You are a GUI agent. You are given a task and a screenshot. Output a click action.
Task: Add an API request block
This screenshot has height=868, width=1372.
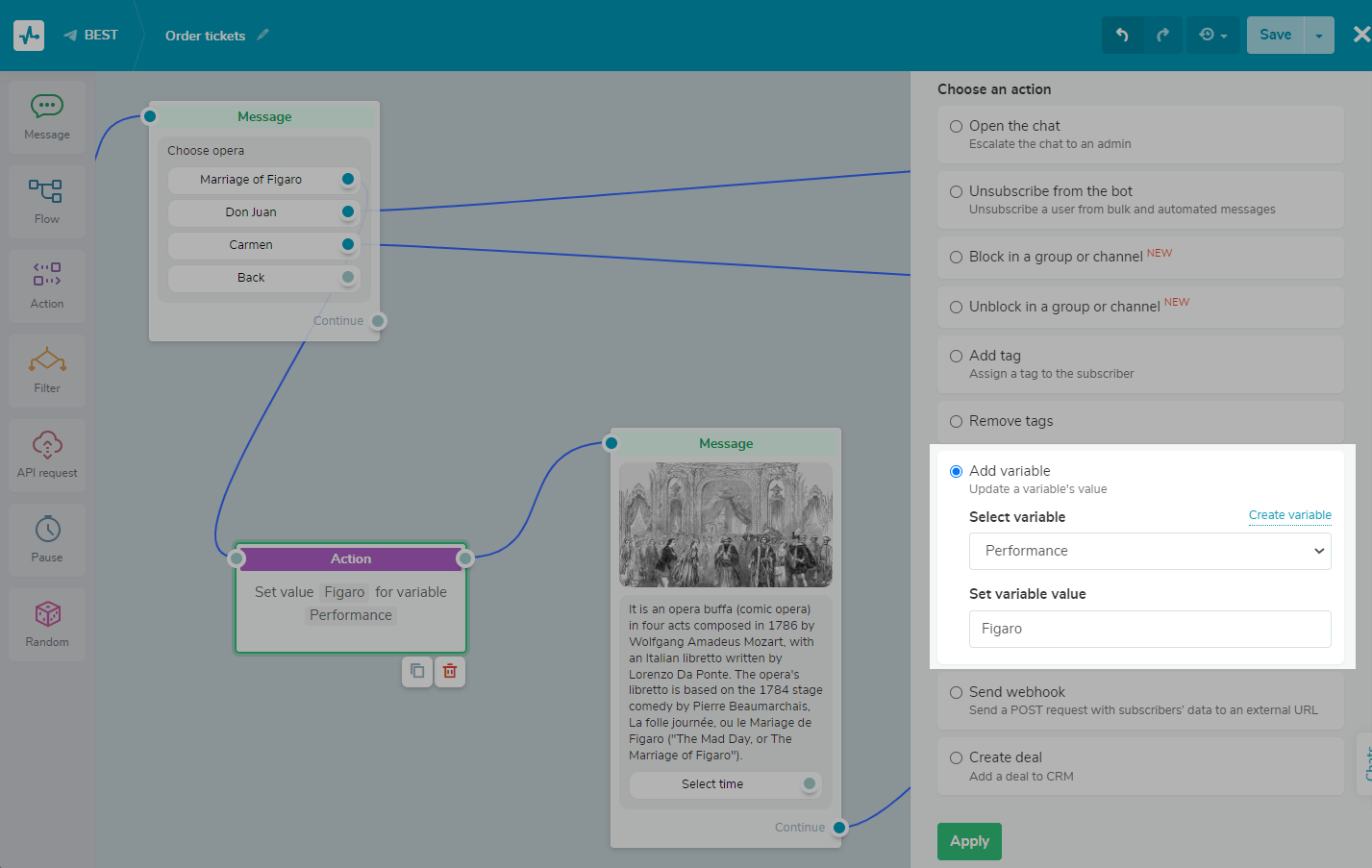tap(47, 455)
